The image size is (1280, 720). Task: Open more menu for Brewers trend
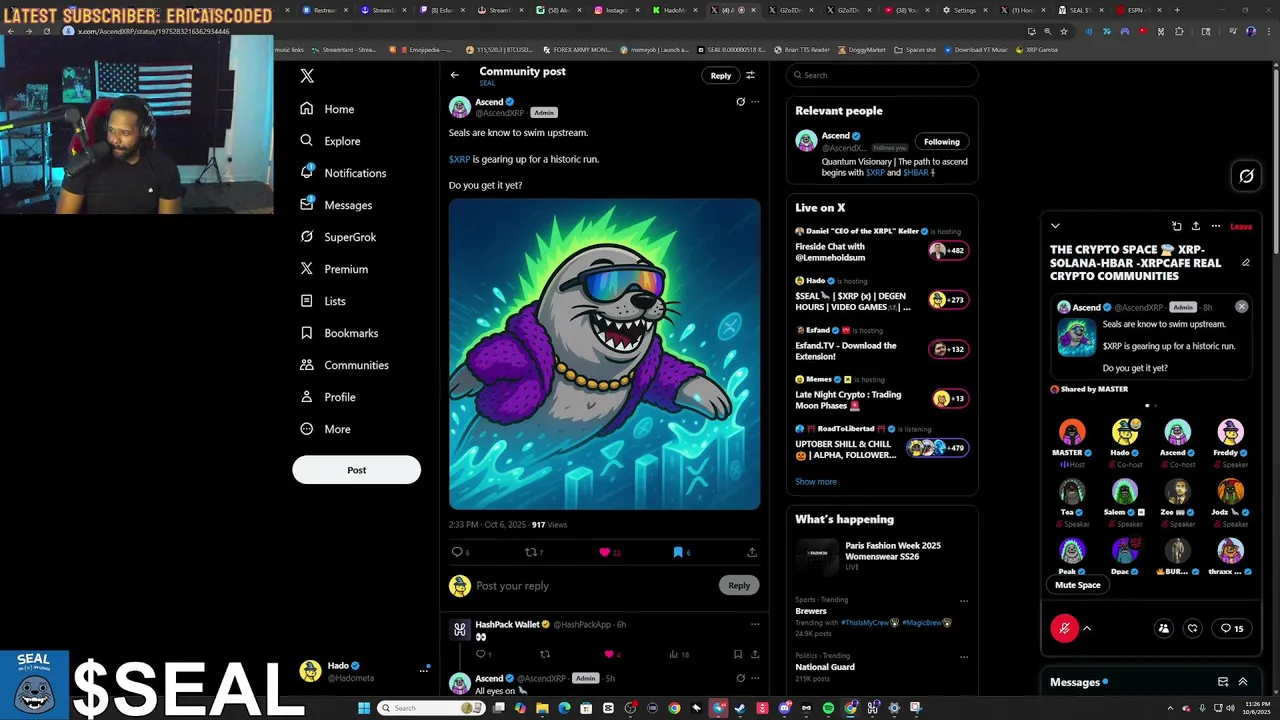(964, 601)
